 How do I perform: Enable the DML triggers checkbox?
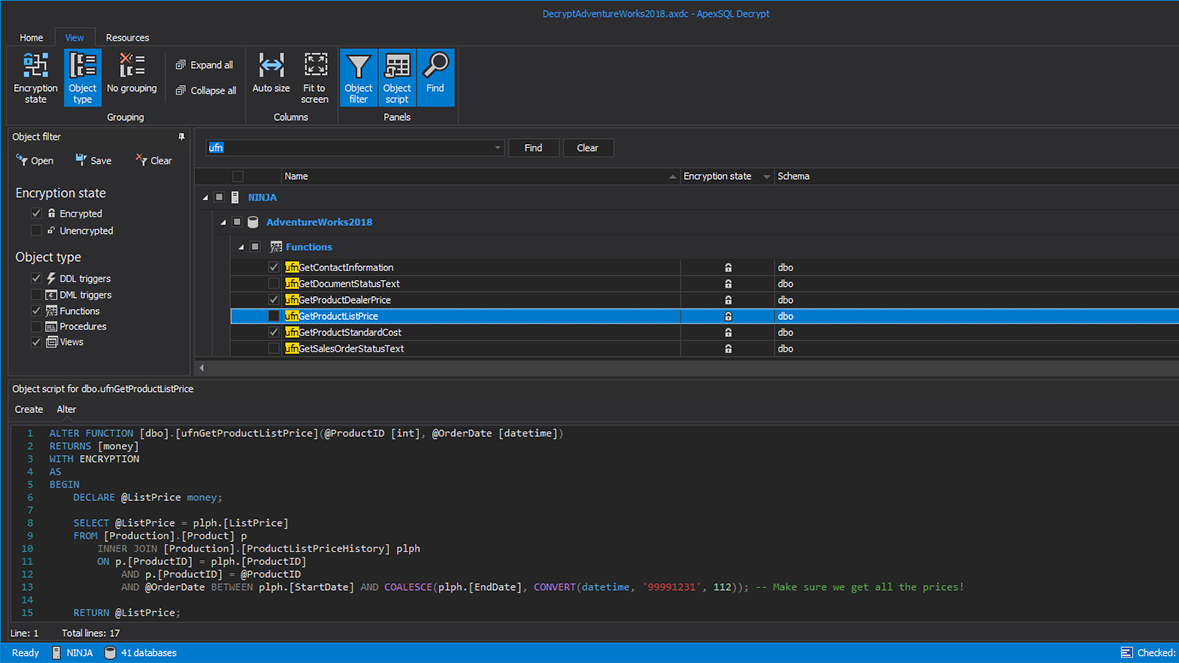point(36,295)
